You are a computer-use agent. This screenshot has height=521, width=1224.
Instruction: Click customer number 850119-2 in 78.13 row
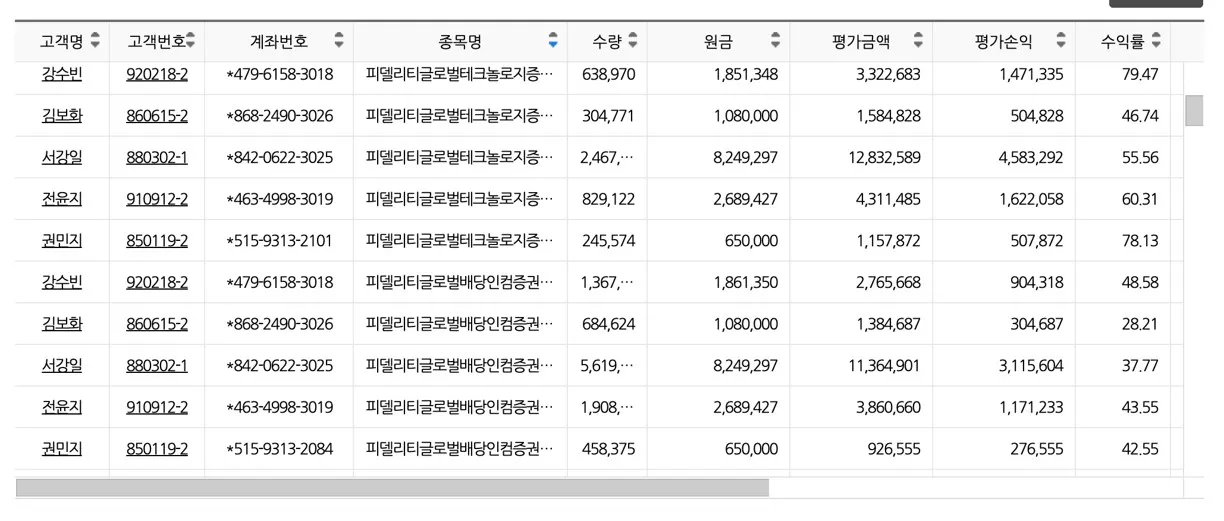point(157,241)
